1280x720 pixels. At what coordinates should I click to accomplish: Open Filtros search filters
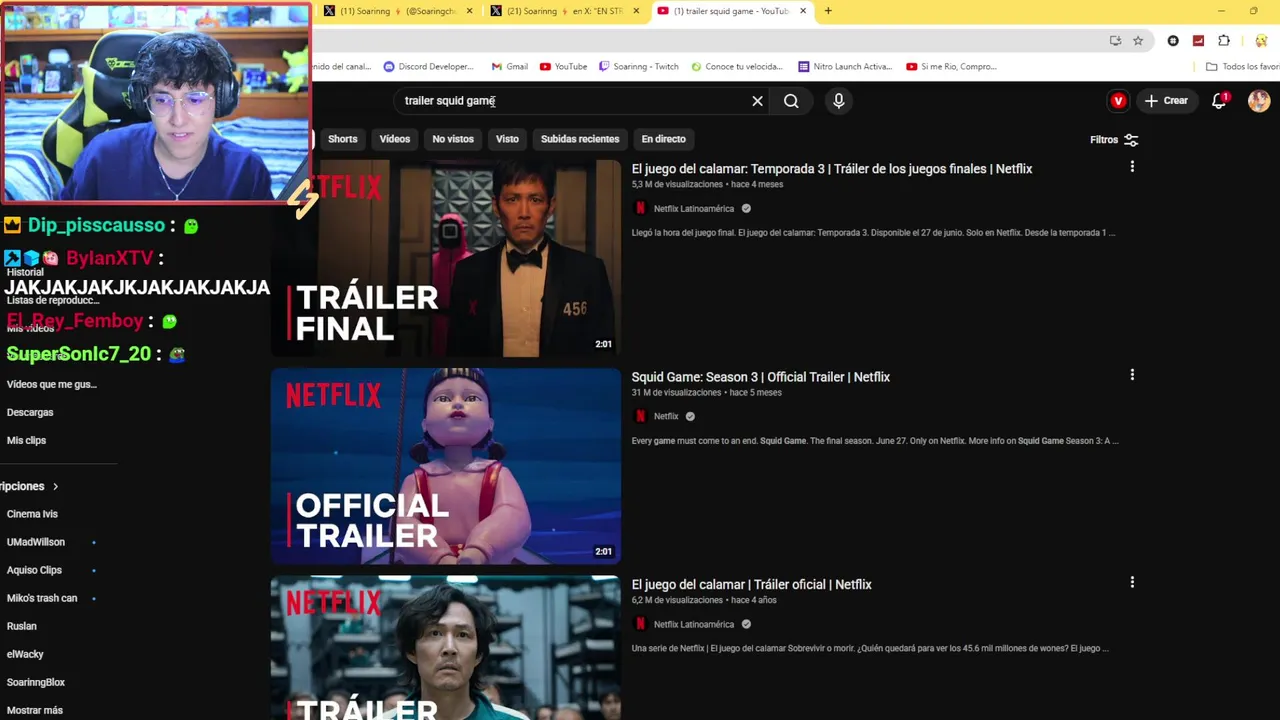click(1114, 140)
